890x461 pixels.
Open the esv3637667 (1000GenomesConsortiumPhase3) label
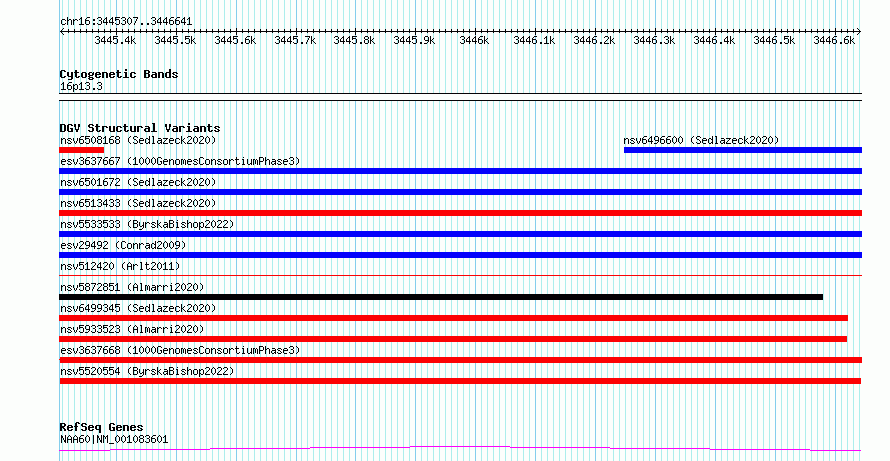[x=180, y=161]
